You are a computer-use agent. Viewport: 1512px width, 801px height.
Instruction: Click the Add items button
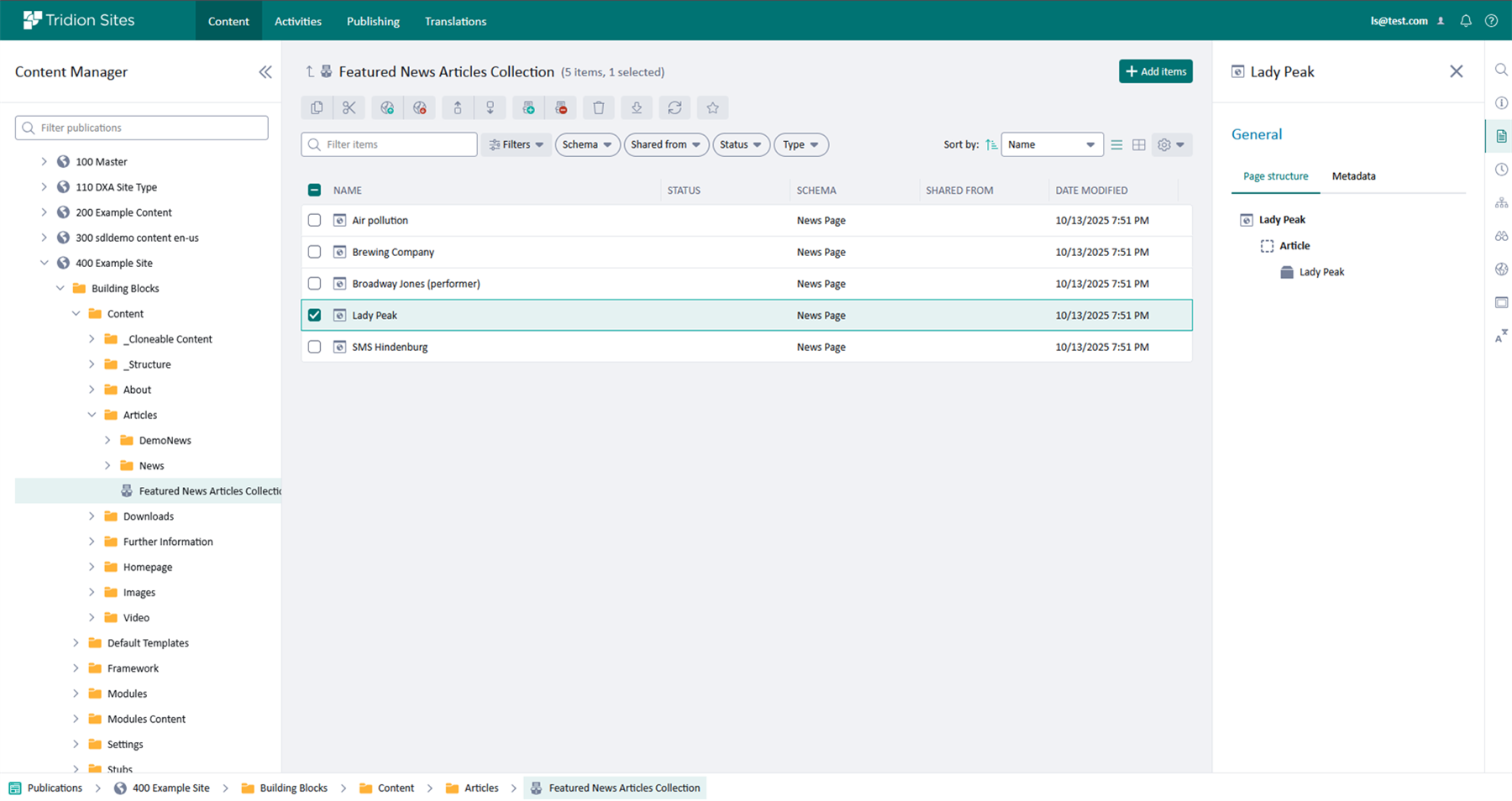(x=1155, y=71)
